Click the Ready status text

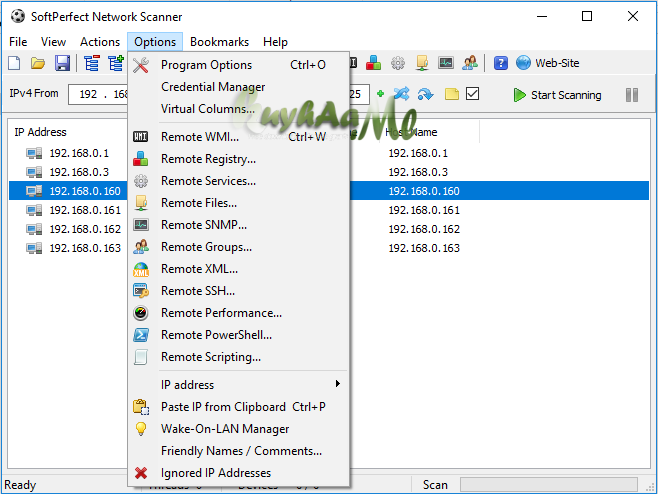tap(20, 485)
